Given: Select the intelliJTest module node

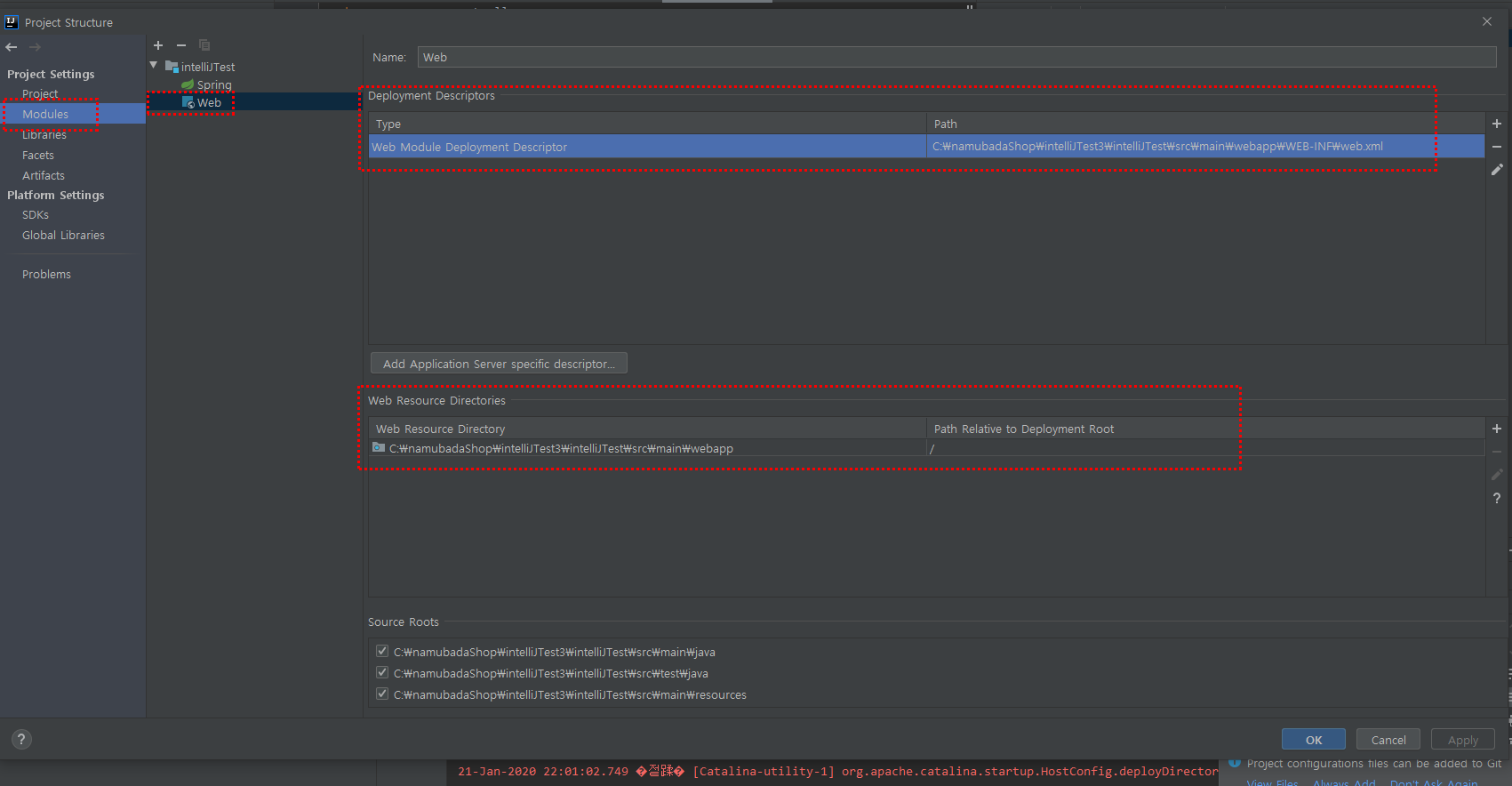Looking at the screenshot, I should click(x=208, y=67).
